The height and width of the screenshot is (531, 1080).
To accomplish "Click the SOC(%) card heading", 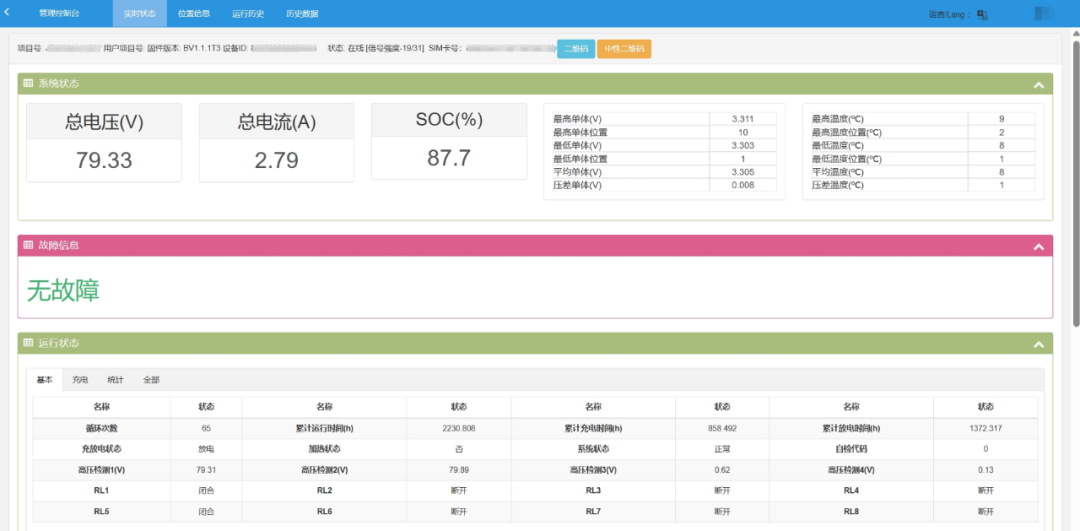I will [x=449, y=119].
